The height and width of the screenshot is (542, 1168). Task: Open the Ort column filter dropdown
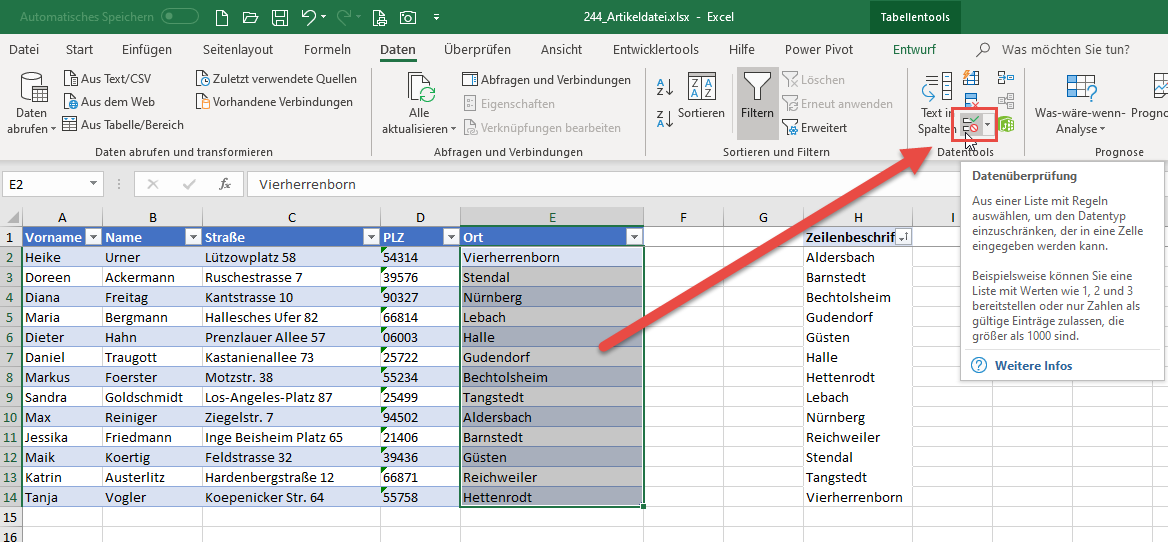point(634,237)
